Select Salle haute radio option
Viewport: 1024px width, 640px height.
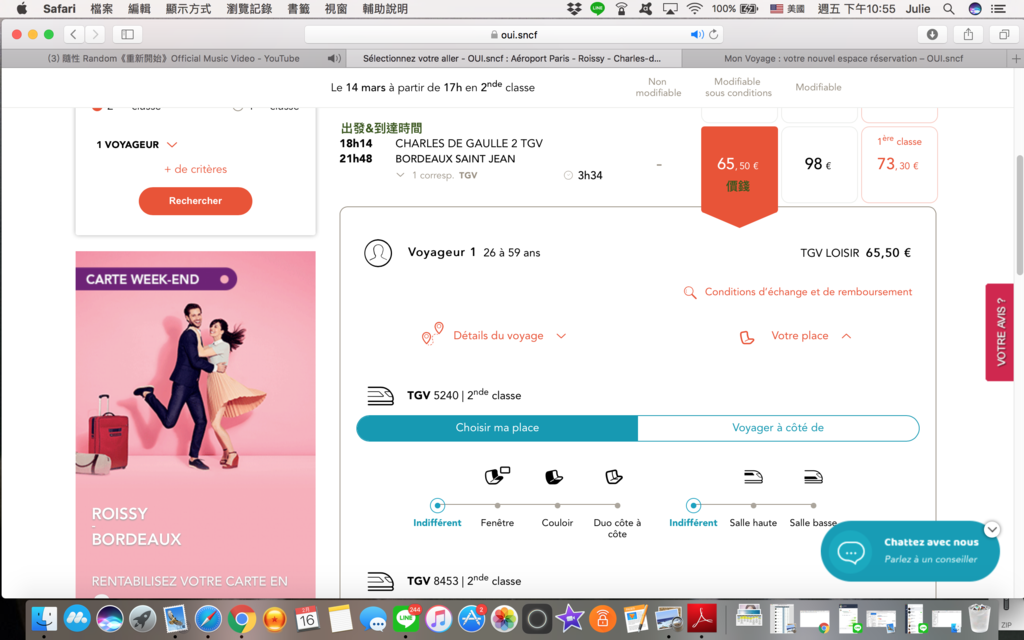pos(753,505)
